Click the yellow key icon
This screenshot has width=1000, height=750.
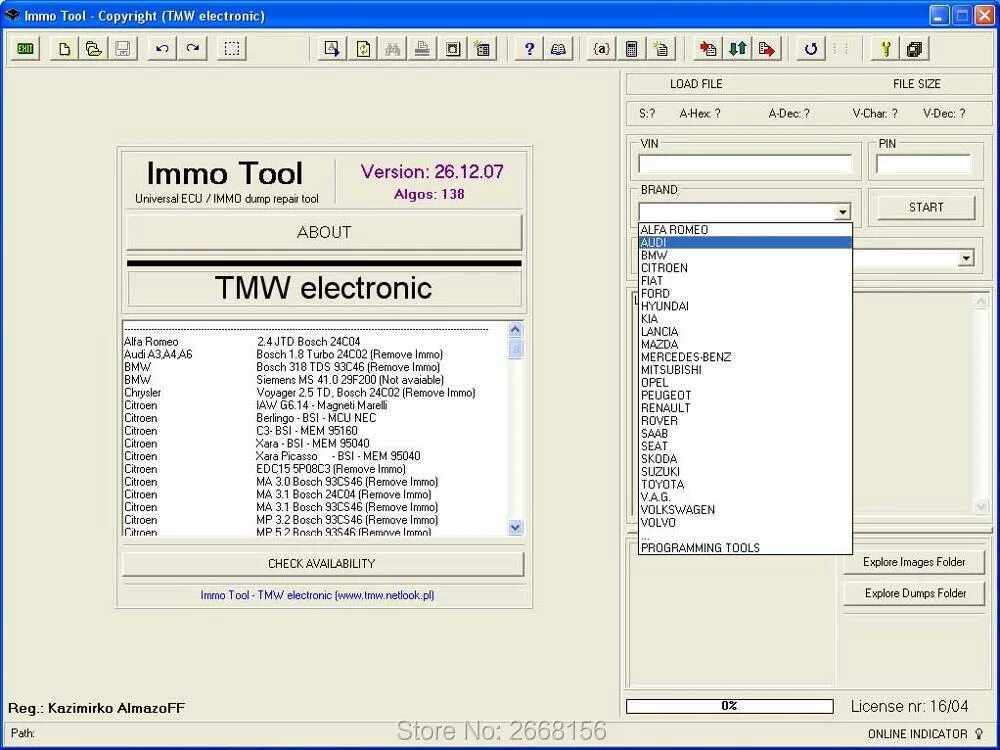(885, 48)
